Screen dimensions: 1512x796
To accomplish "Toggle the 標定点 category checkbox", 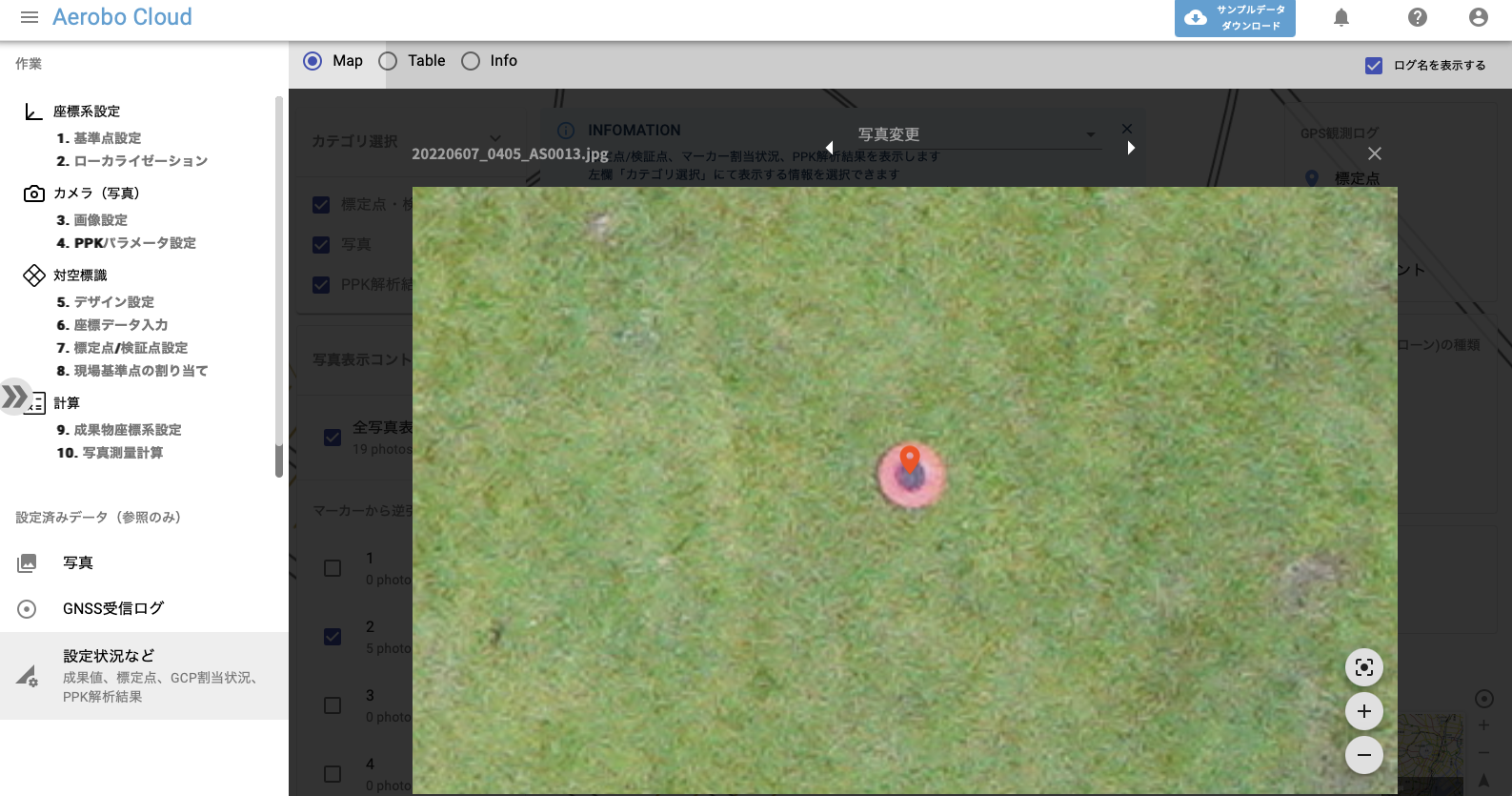I will click(321, 205).
